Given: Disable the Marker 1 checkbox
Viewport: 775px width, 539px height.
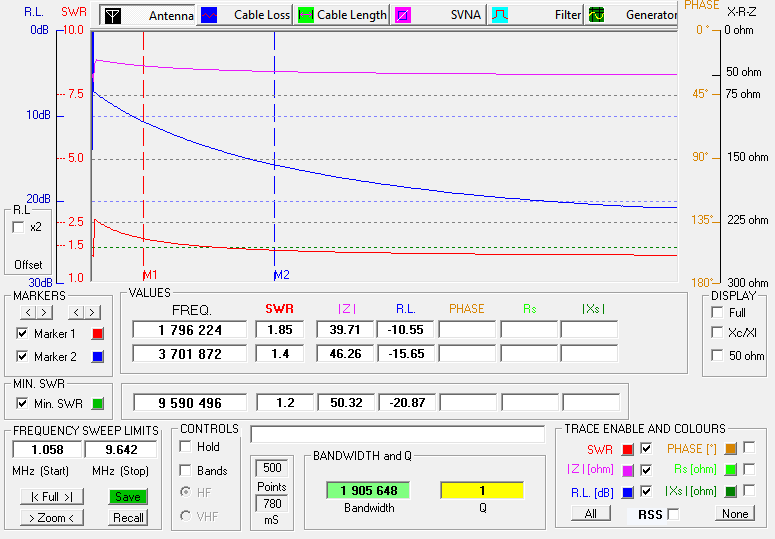Looking at the screenshot, I should [x=22, y=334].
